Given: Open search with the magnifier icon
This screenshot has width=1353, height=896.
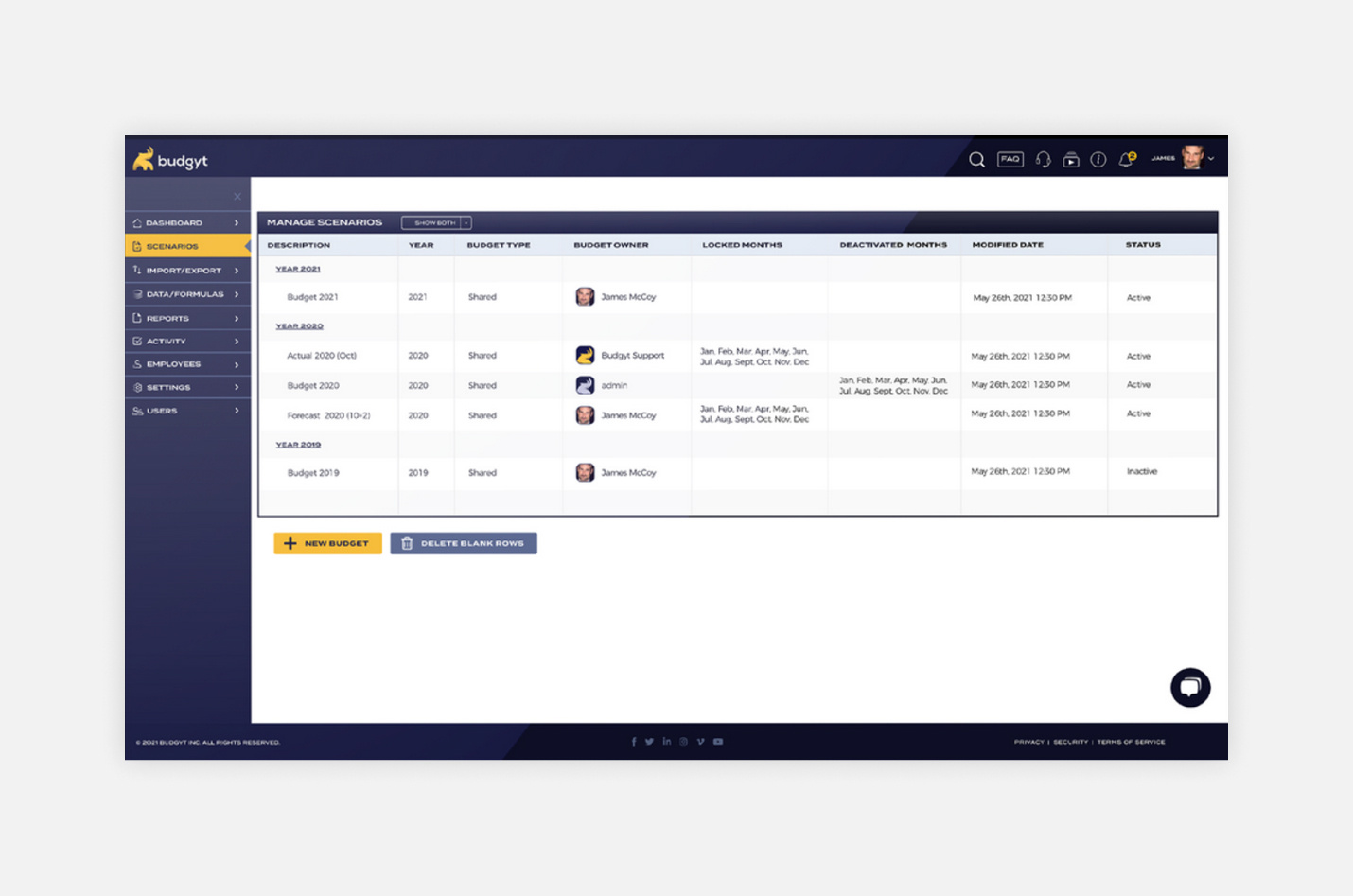Looking at the screenshot, I should 976,159.
